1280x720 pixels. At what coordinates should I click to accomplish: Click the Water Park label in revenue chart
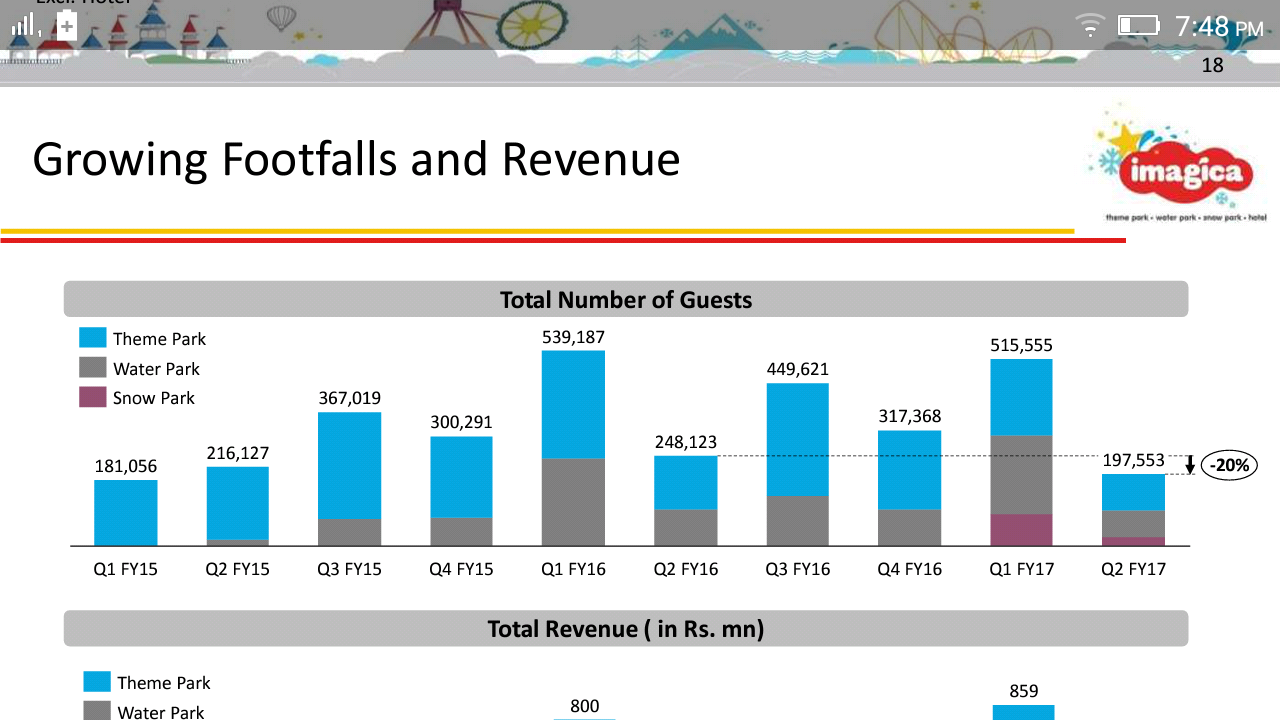tap(161, 712)
